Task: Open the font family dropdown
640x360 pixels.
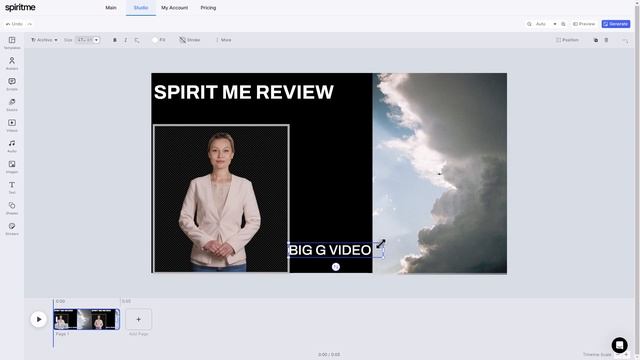Action: coord(44,40)
